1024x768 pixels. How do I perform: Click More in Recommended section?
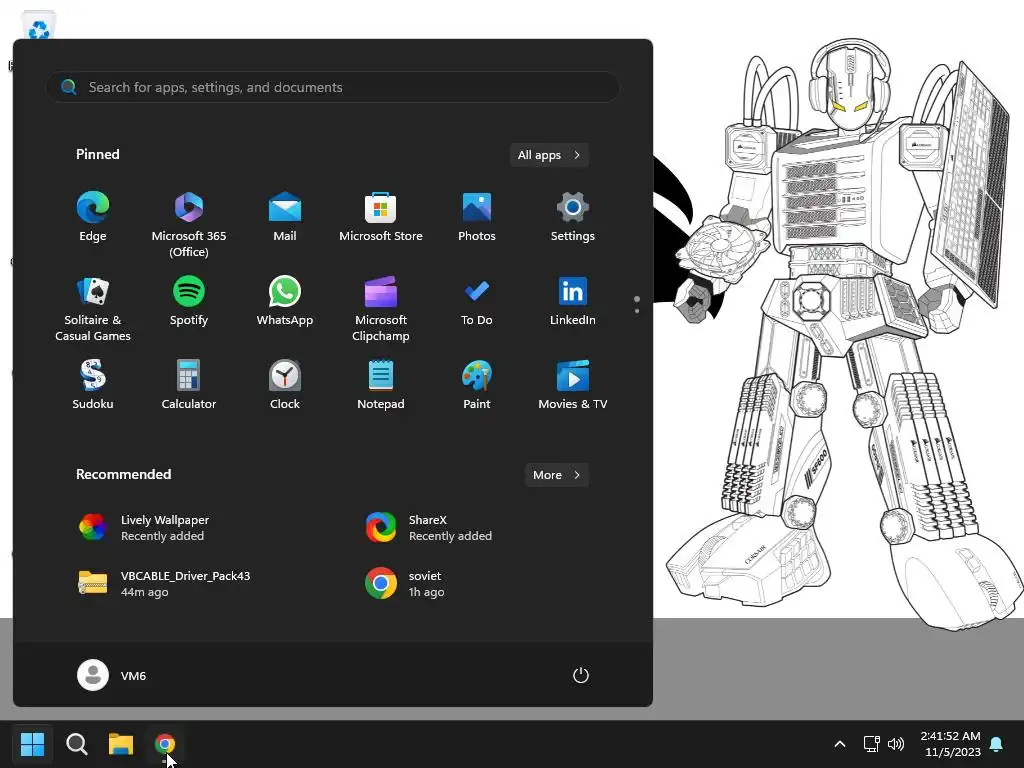[x=556, y=475]
